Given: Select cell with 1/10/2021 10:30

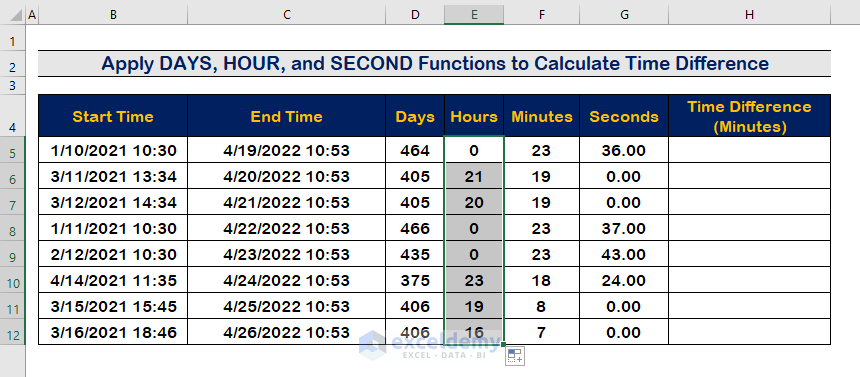Looking at the screenshot, I should (113, 150).
